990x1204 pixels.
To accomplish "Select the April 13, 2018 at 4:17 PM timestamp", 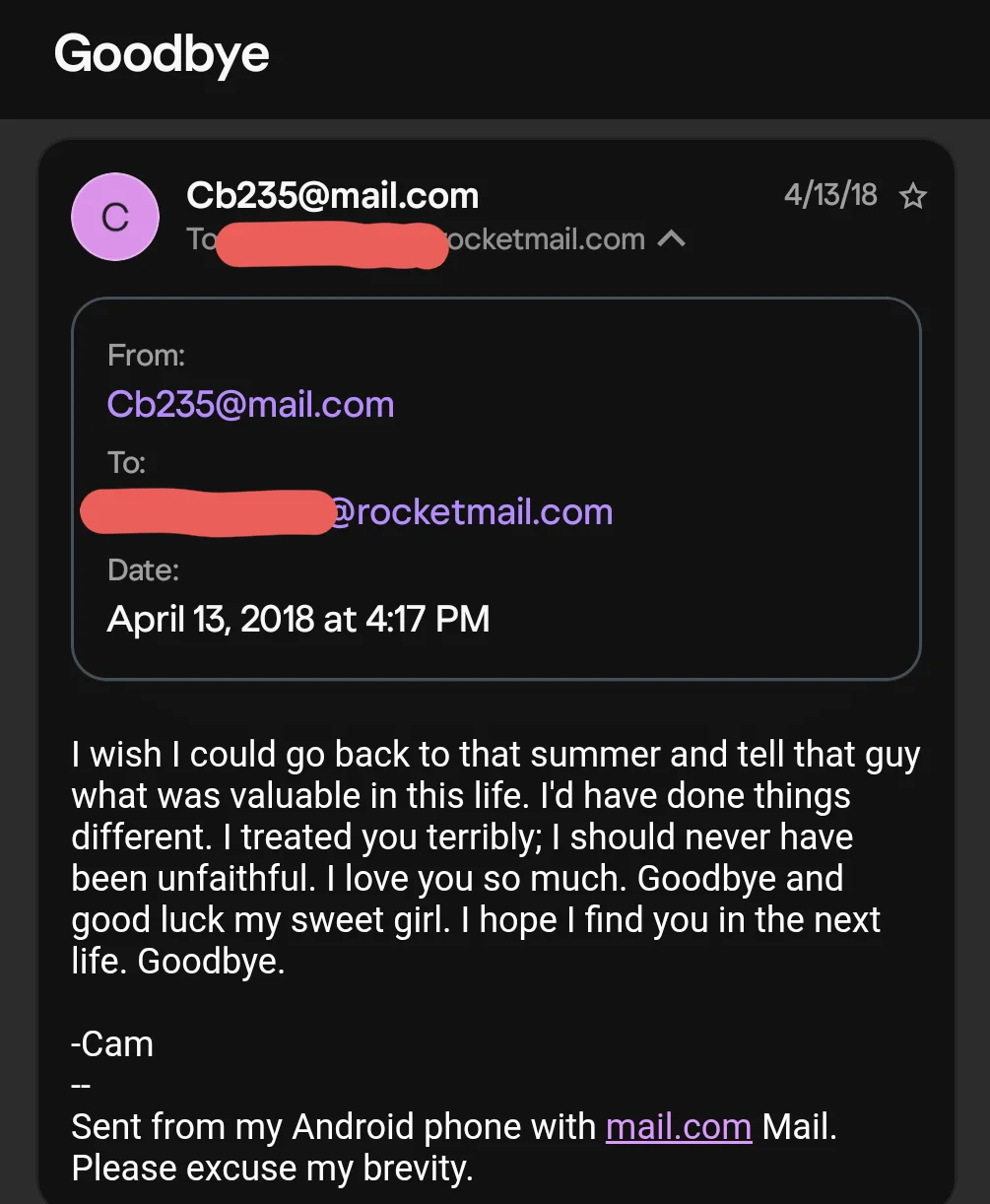I will [x=298, y=619].
